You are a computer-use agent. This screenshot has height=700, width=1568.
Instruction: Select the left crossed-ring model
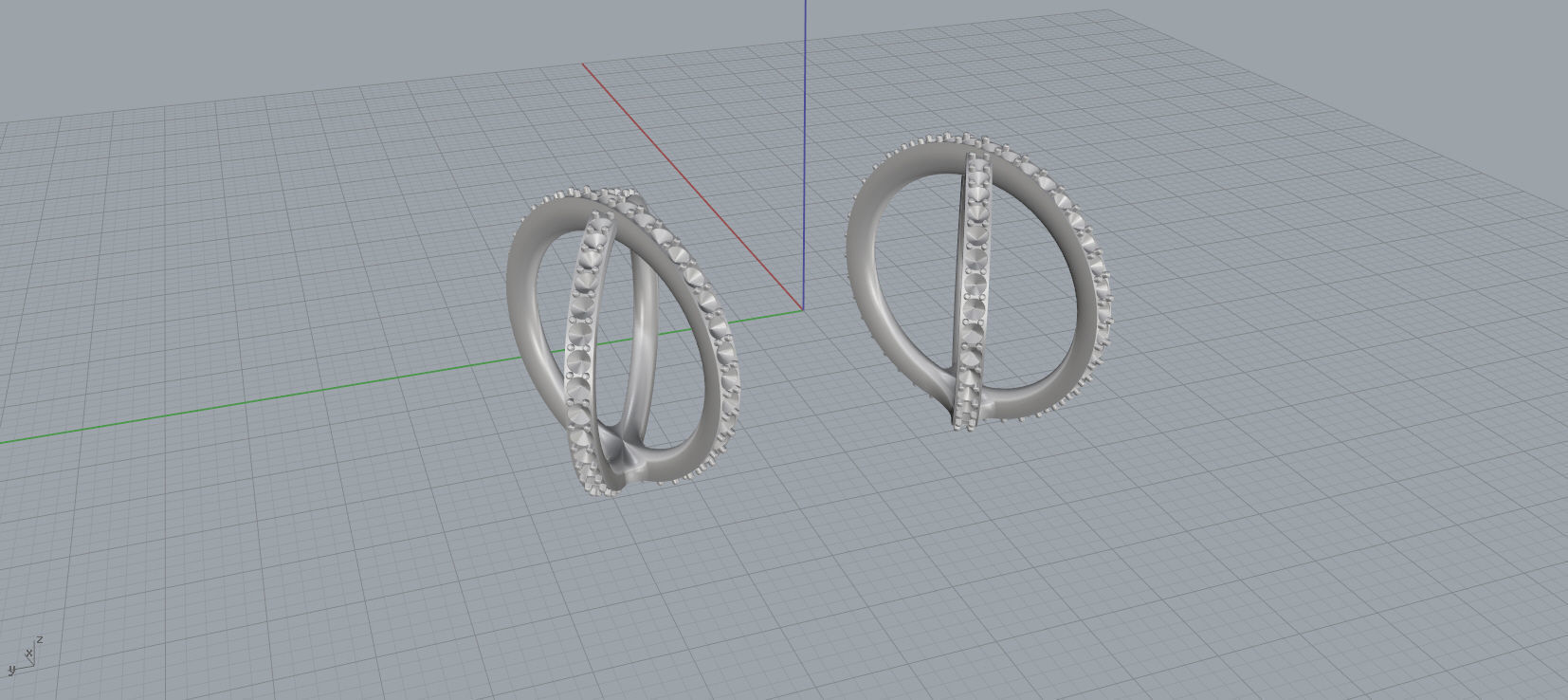coord(622,340)
